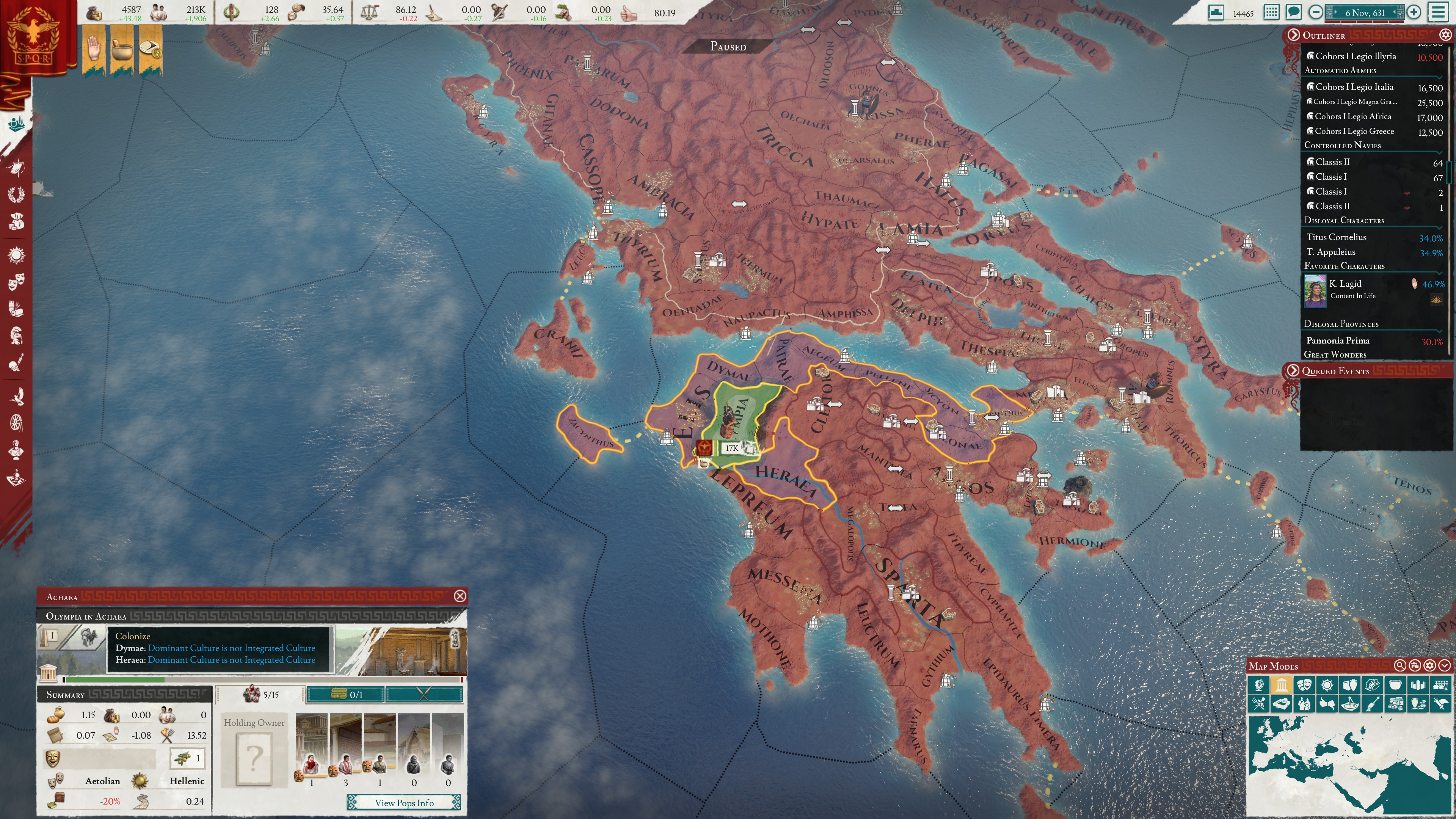1456x819 pixels.
Task: Switch to the pops 5/15 tab
Action: click(261, 695)
